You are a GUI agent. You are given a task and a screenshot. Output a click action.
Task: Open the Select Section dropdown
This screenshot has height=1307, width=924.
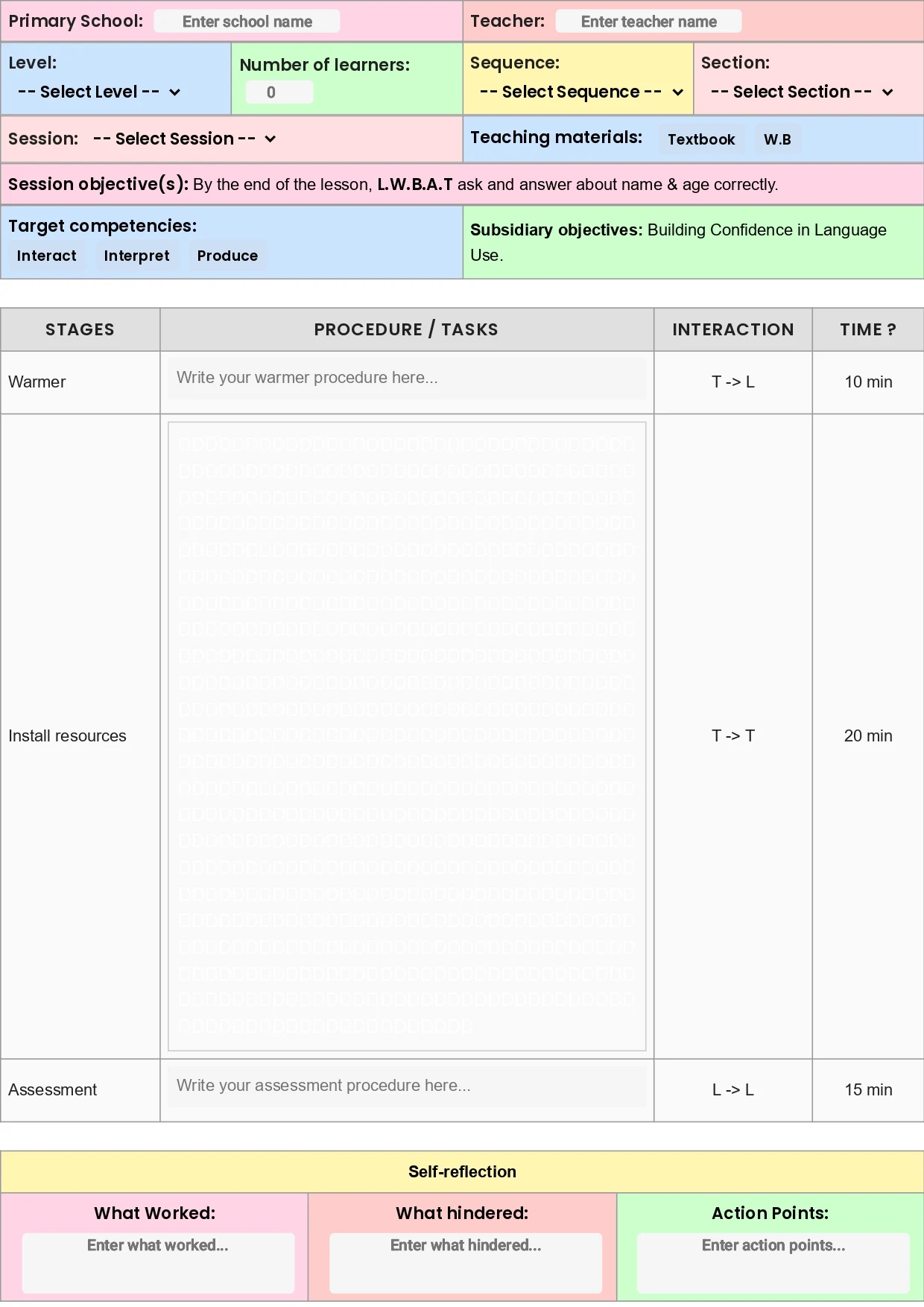[x=802, y=92]
